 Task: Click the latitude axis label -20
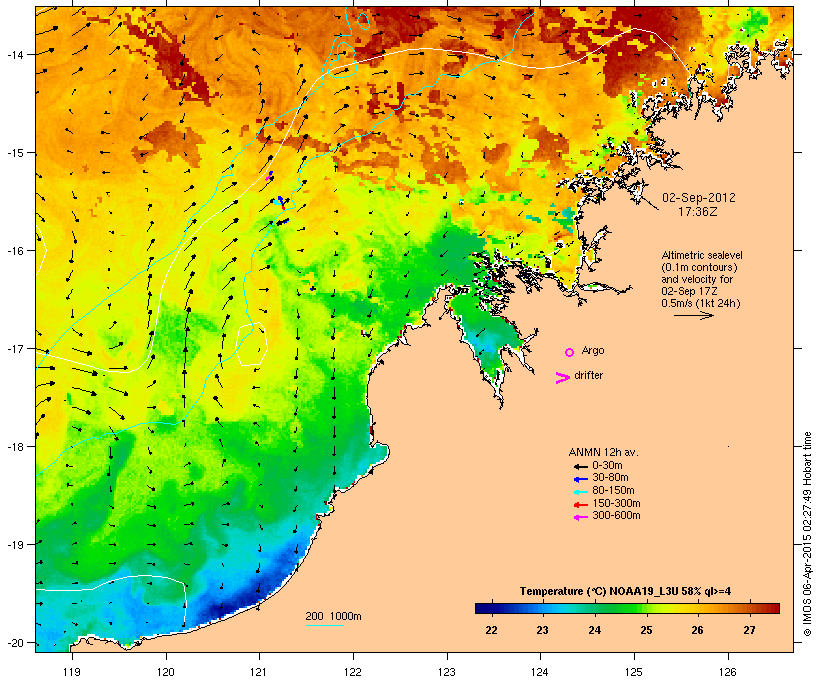[15, 643]
